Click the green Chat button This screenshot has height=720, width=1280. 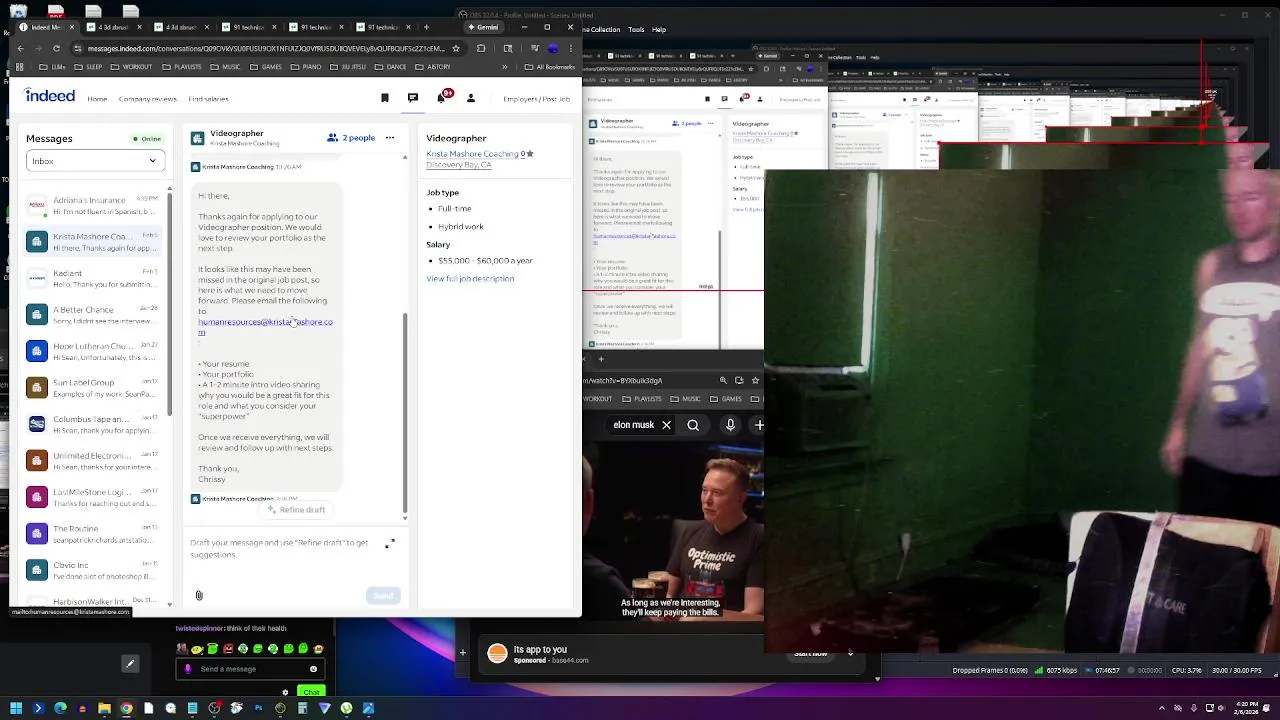click(311, 692)
